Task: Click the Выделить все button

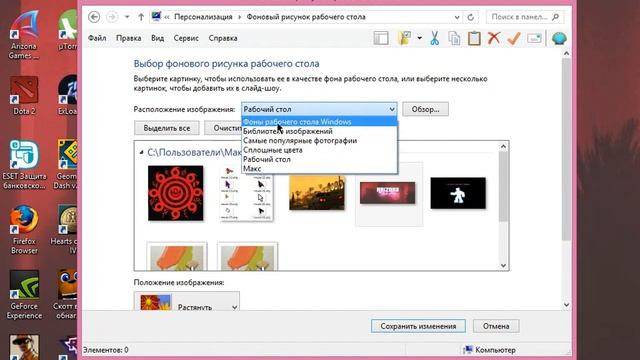Action: tap(167, 128)
